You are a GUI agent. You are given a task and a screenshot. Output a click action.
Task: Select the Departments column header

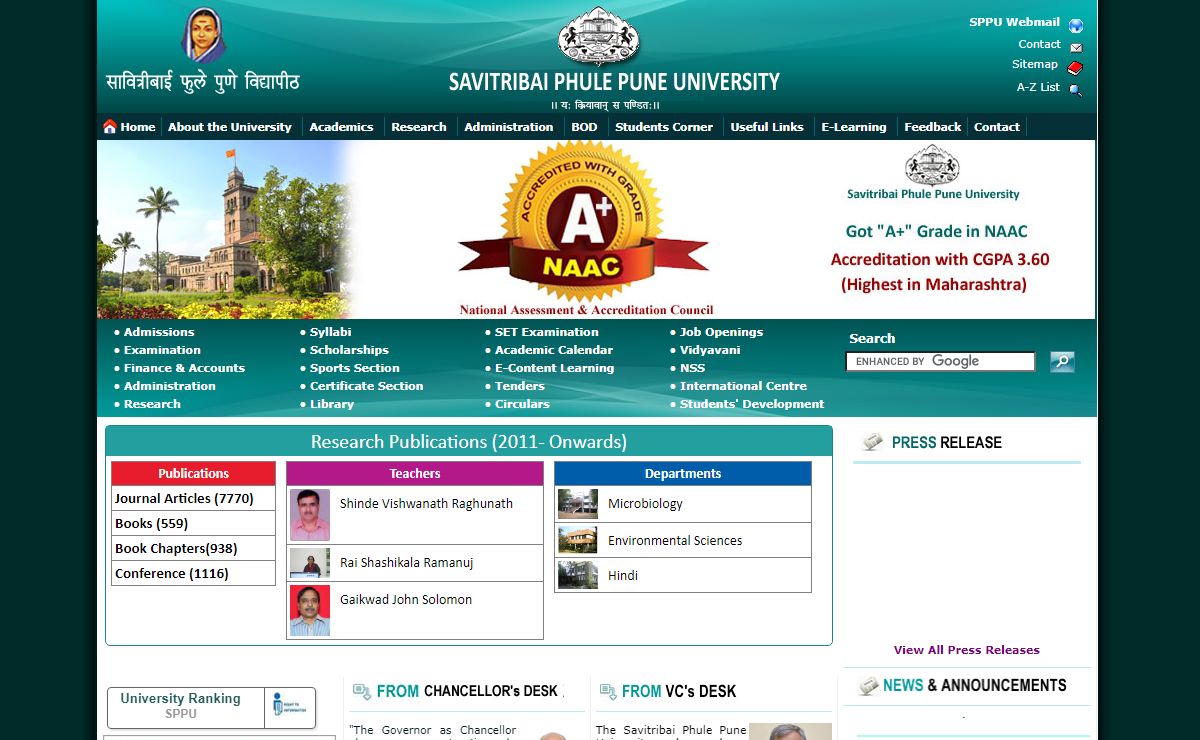point(683,473)
